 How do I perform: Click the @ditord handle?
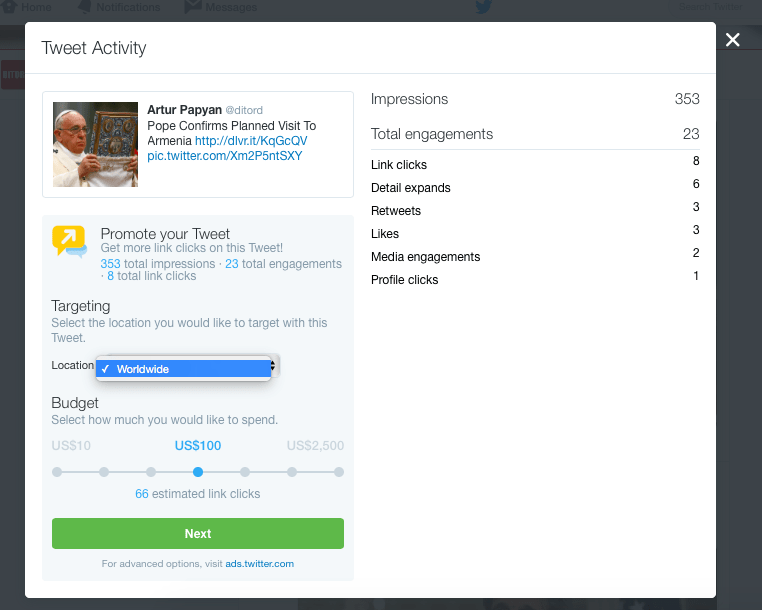pyautogui.click(x=244, y=110)
